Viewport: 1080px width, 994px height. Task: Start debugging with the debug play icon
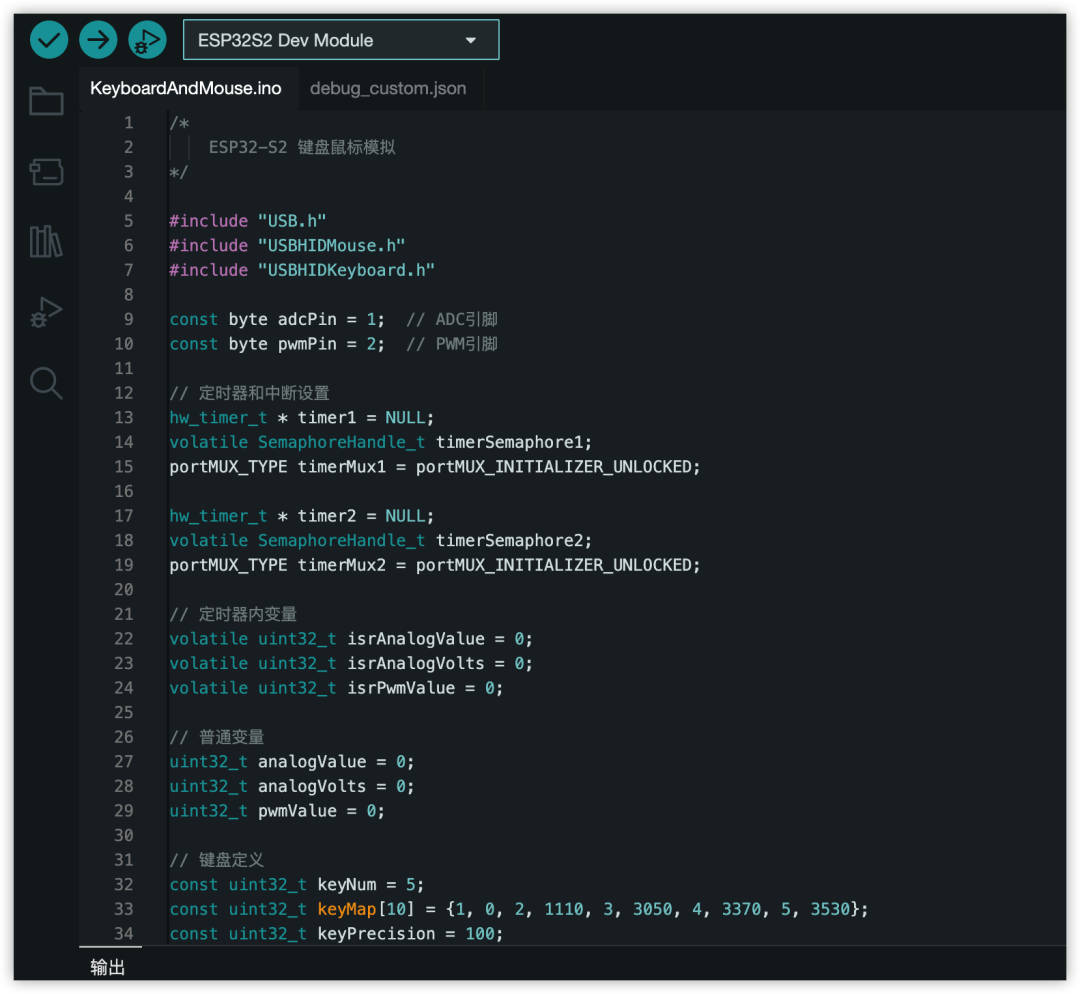click(147, 40)
